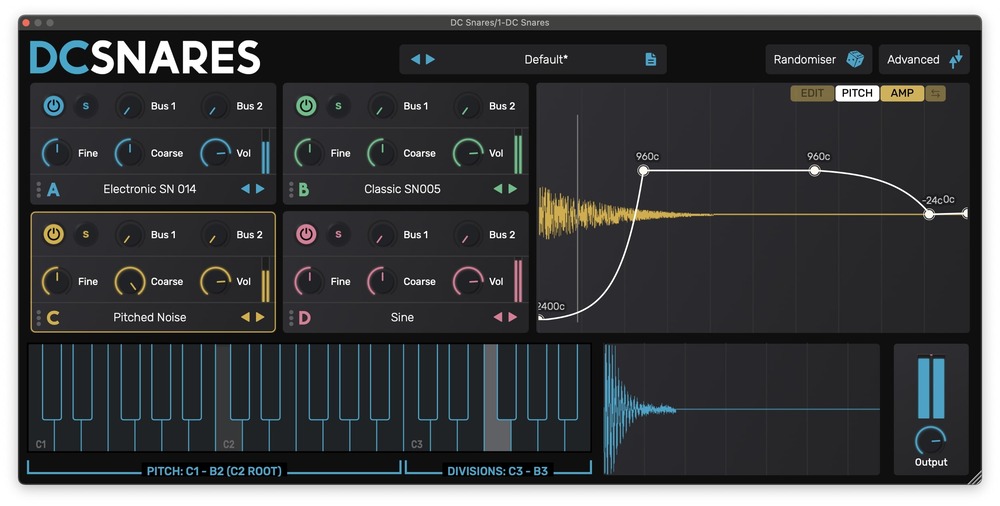1000x506 pixels.
Task: Click layer B Coarse knob
Action: pyautogui.click(x=382, y=153)
